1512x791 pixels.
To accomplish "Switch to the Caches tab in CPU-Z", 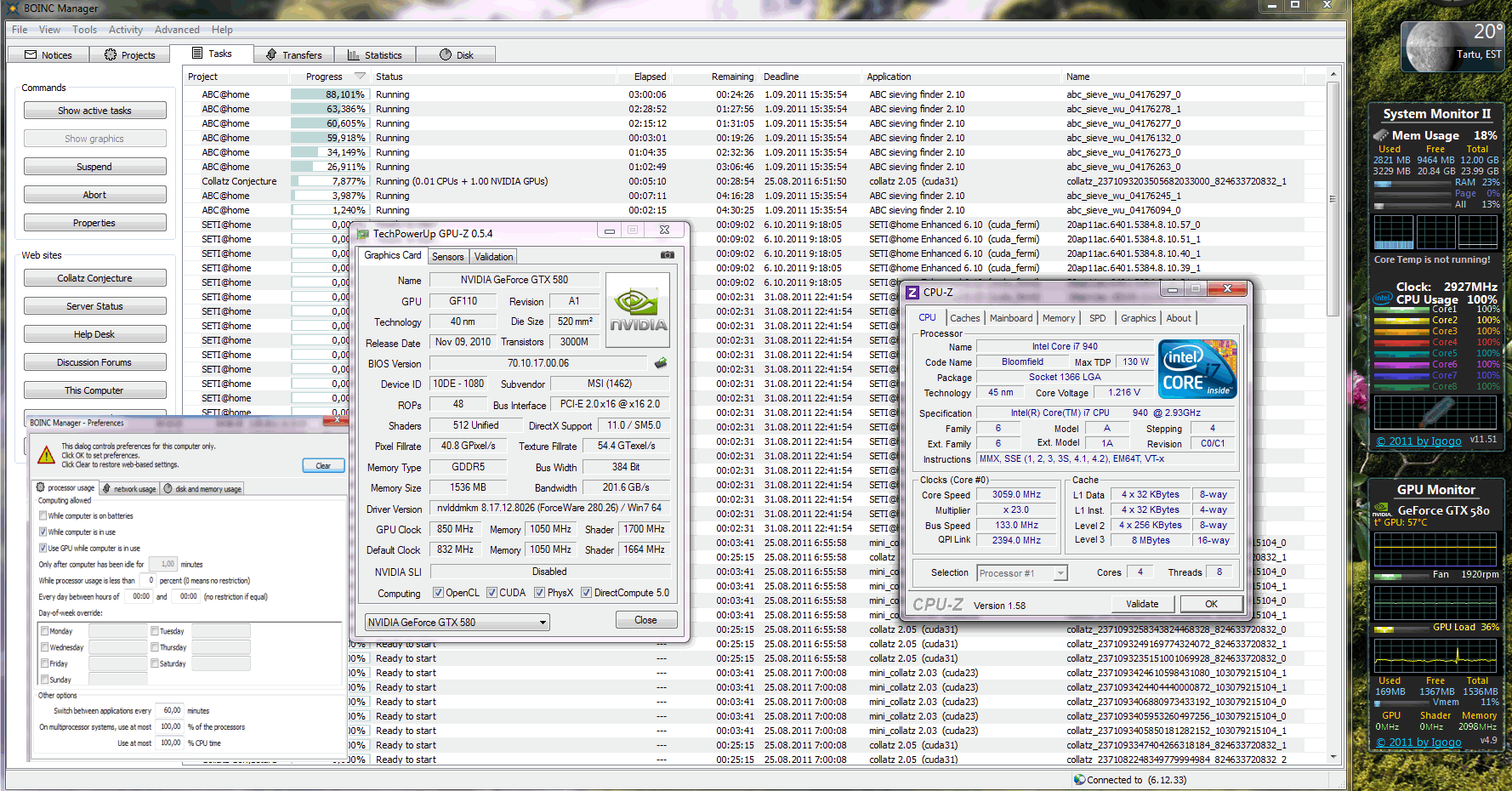I will point(965,318).
